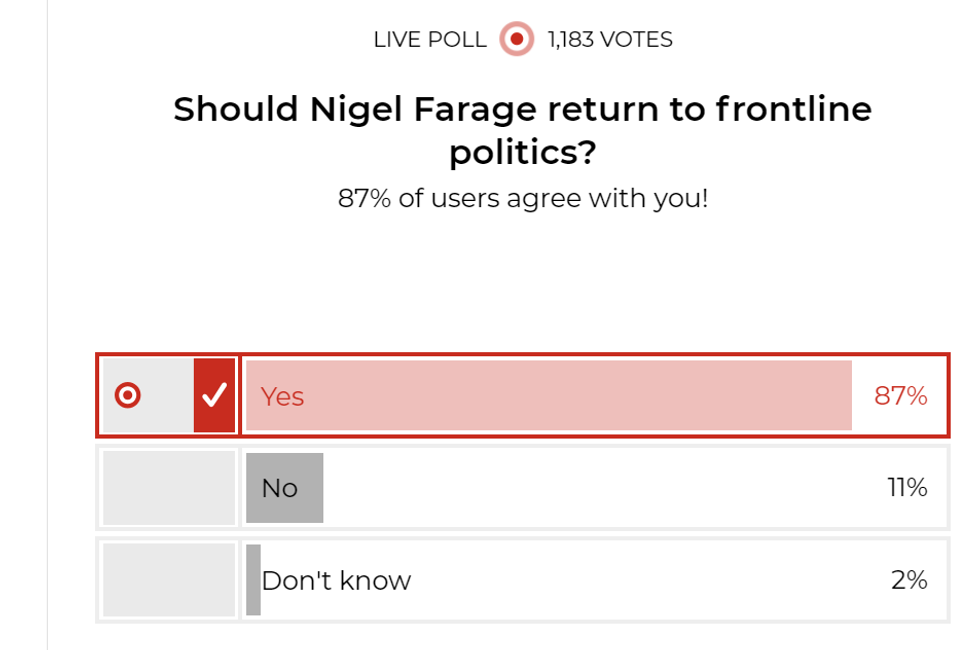The height and width of the screenshot is (650, 980).
Task: Click the "Yes" option text label
Action: 281,396
